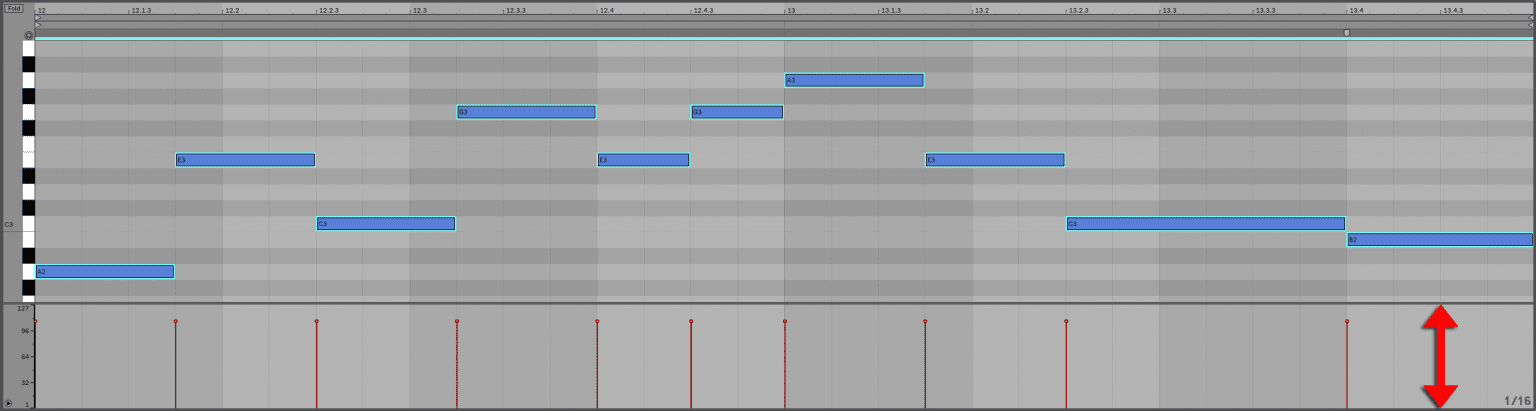Click the velocity marker at position 12.4.3
This screenshot has height=411, width=1536.
click(691, 321)
